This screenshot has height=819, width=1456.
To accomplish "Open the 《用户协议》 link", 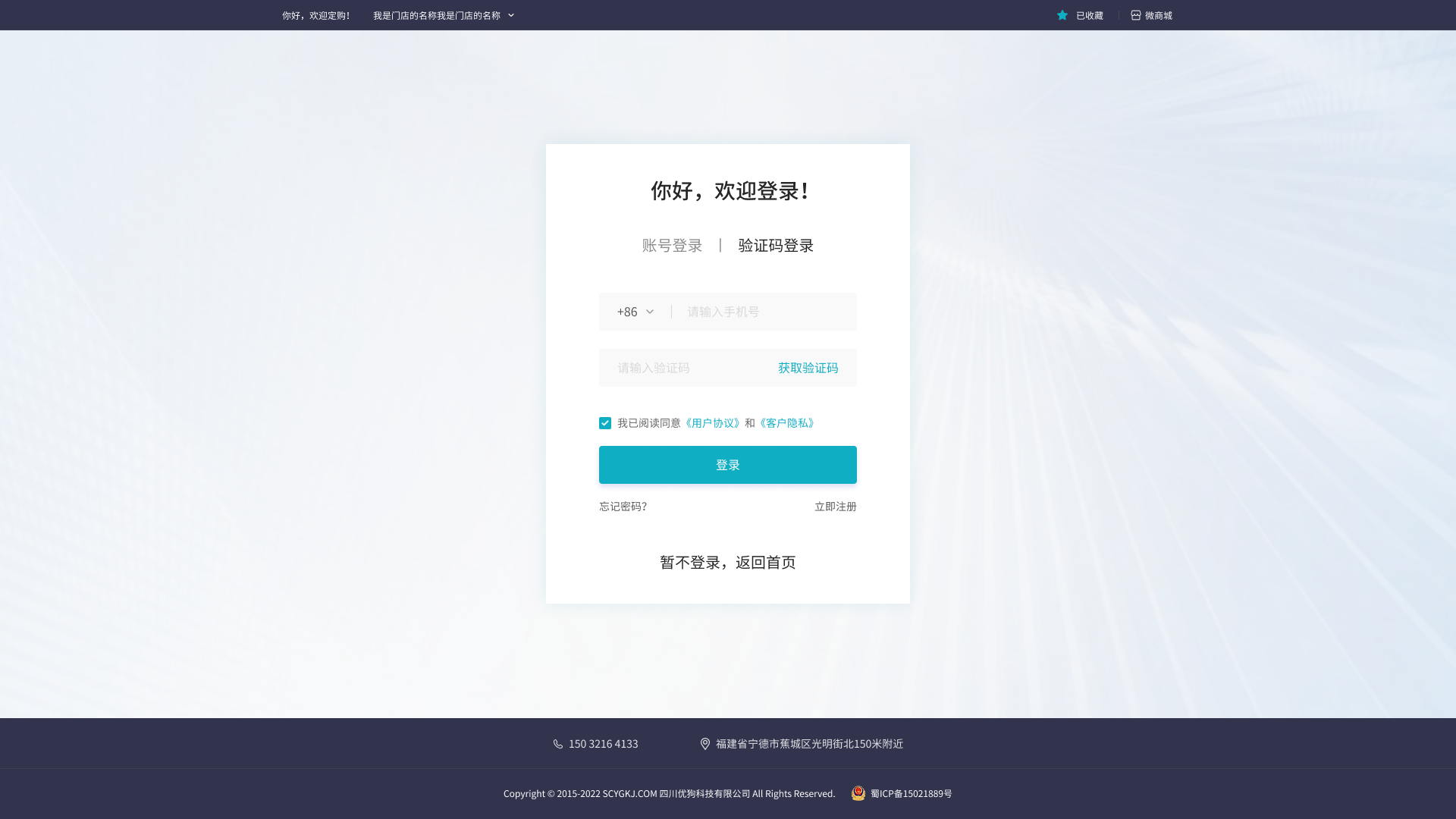I will (712, 423).
